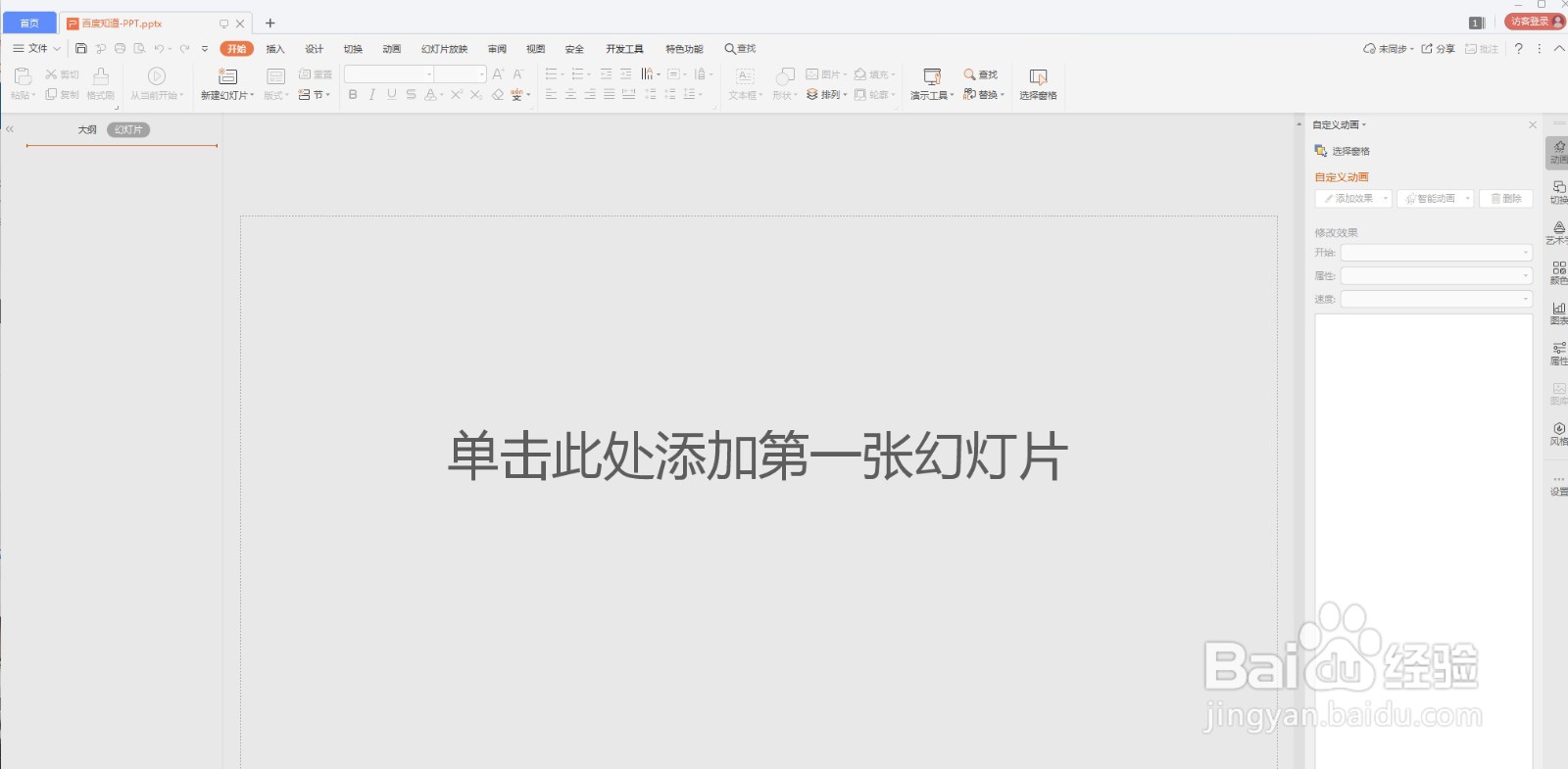Click the Superscript X² icon
Image resolution: width=1568 pixels, height=769 pixels.
coord(457,95)
